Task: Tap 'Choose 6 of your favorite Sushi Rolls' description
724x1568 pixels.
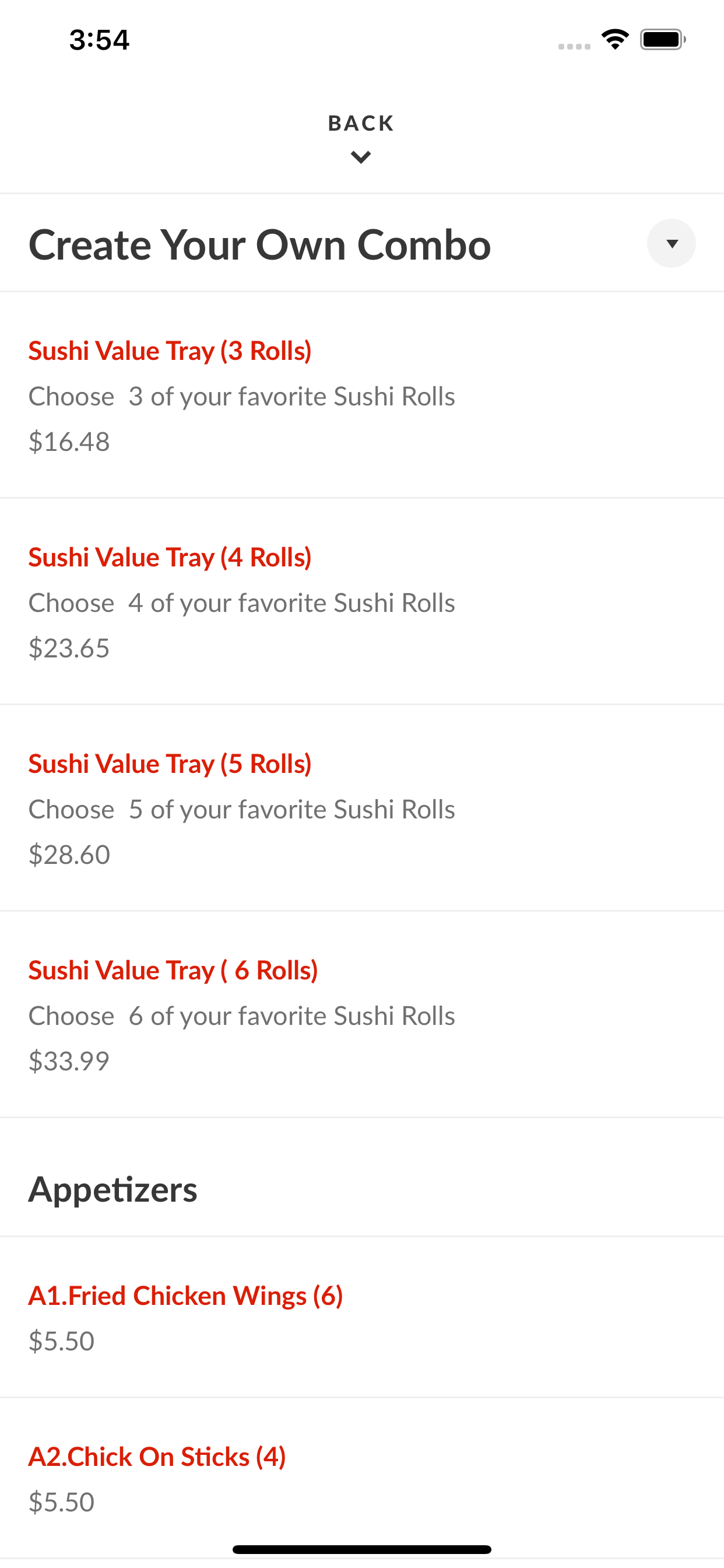Action: point(241,1016)
